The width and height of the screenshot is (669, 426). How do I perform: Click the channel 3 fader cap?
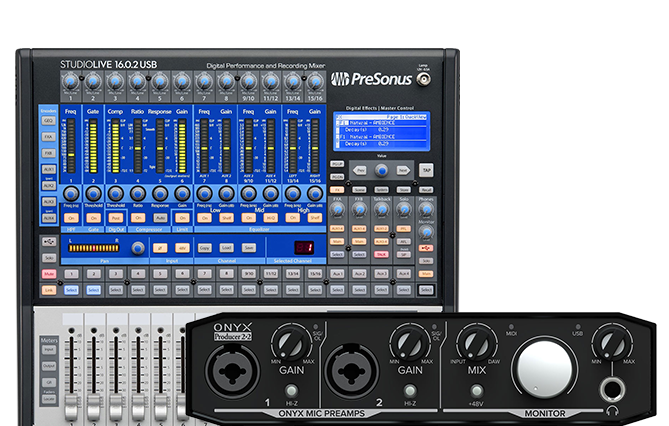click(116, 409)
